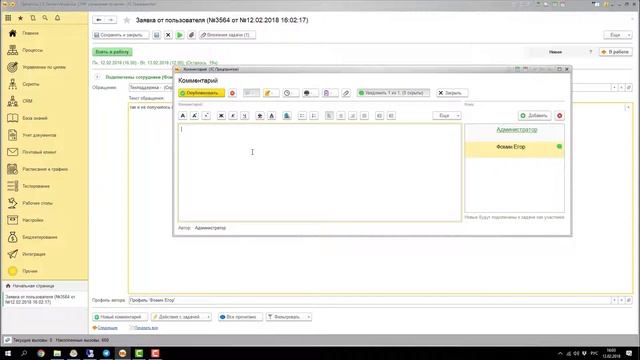This screenshot has width=640, height=360.
Task: Click the notifications bell icon in the top-left panel
Action: 58,18
